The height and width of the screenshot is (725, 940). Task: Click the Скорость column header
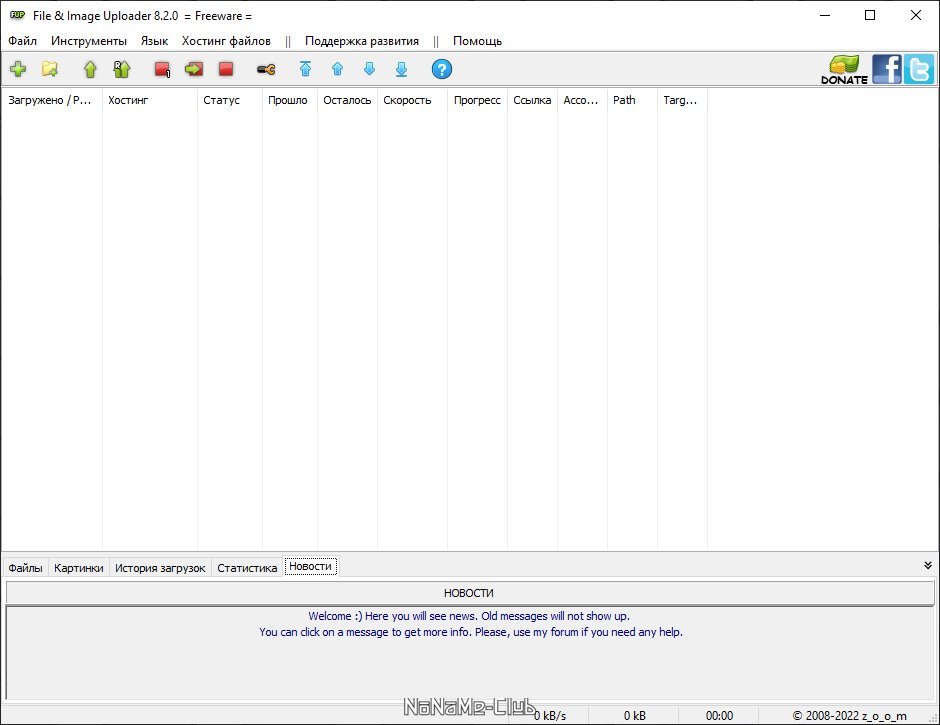[412, 100]
